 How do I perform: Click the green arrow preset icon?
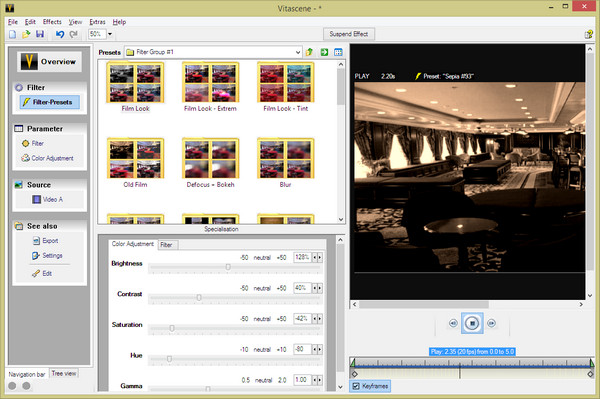pyautogui.click(x=324, y=52)
